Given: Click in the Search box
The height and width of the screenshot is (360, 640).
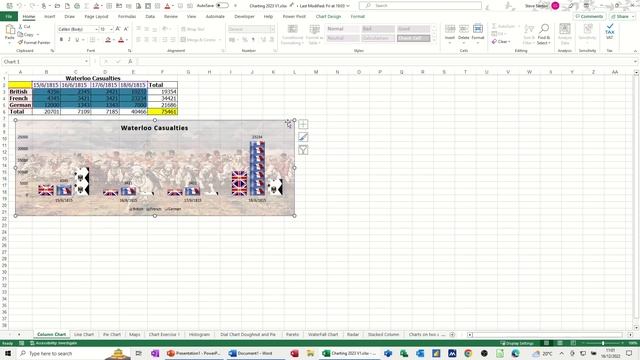Looking at the screenshot, I should 420,6.
